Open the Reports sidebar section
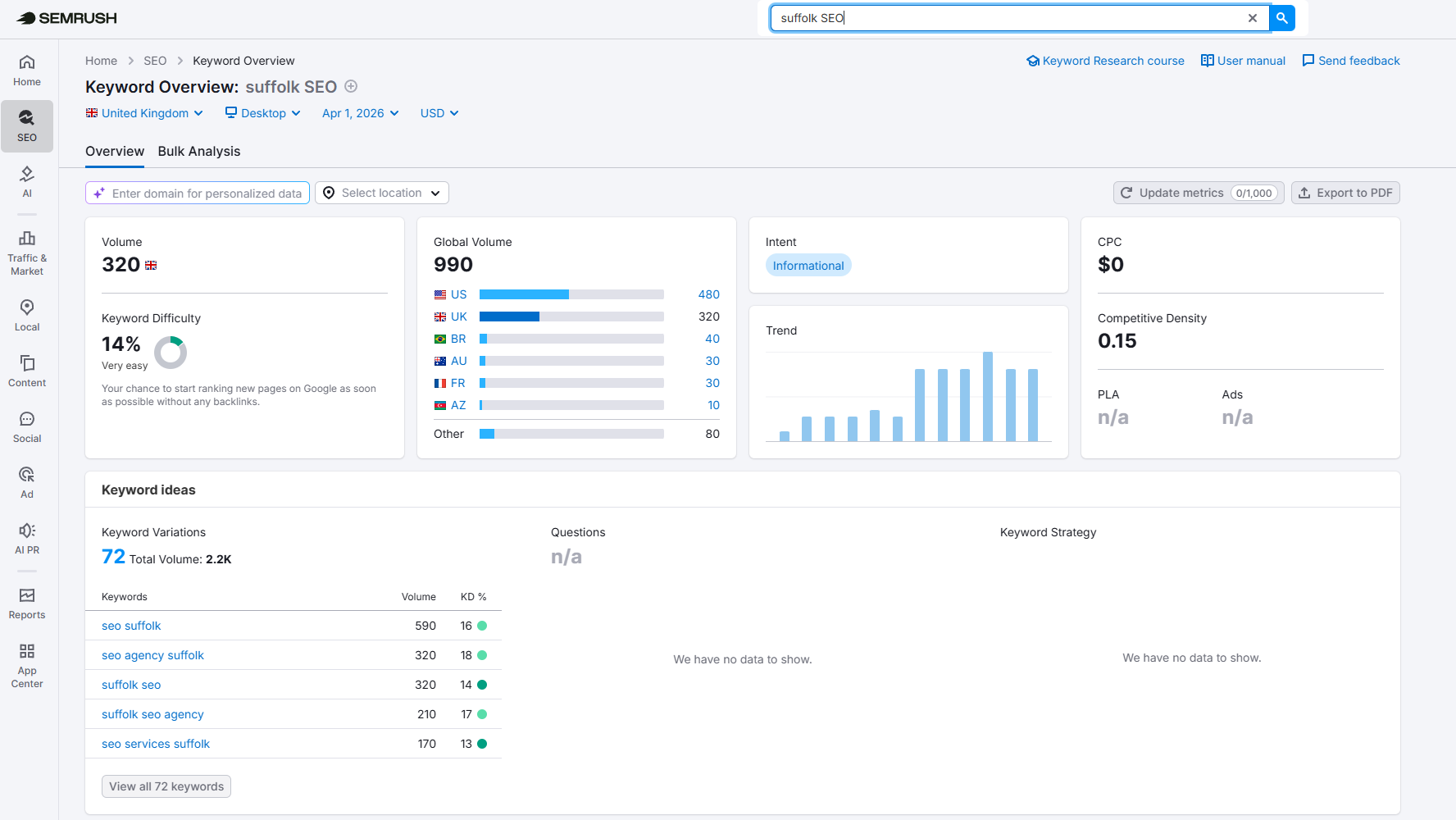 (x=27, y=601)
